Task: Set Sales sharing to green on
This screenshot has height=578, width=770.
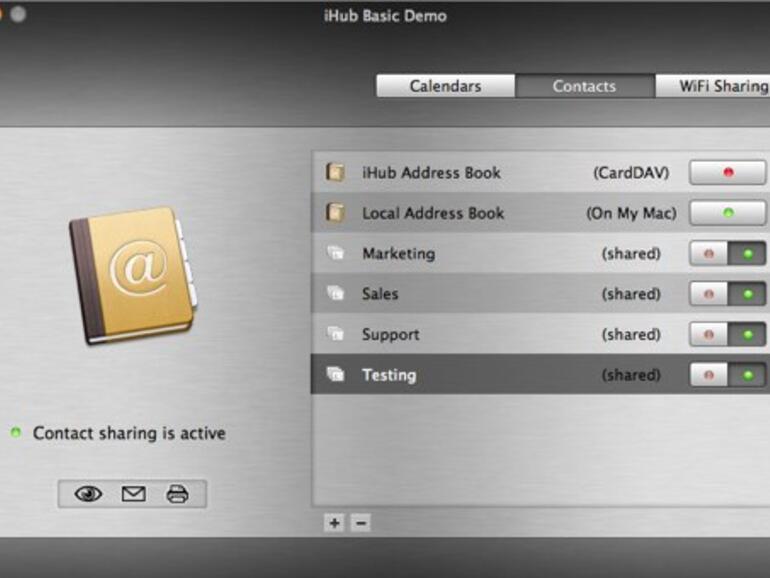Action: tap(747, 294)
